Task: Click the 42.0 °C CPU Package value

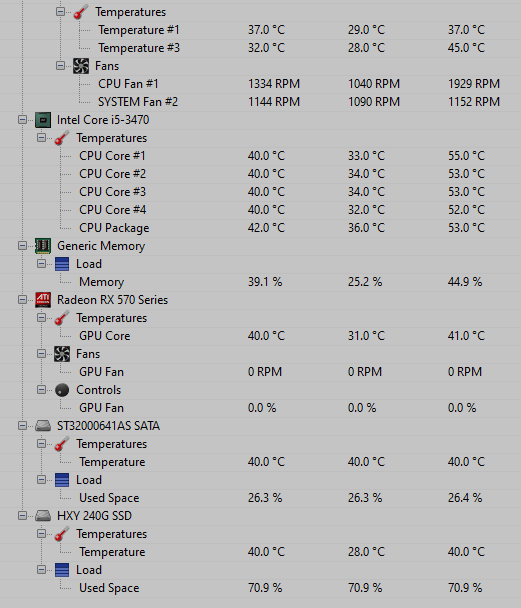Action: click(266, 228)
